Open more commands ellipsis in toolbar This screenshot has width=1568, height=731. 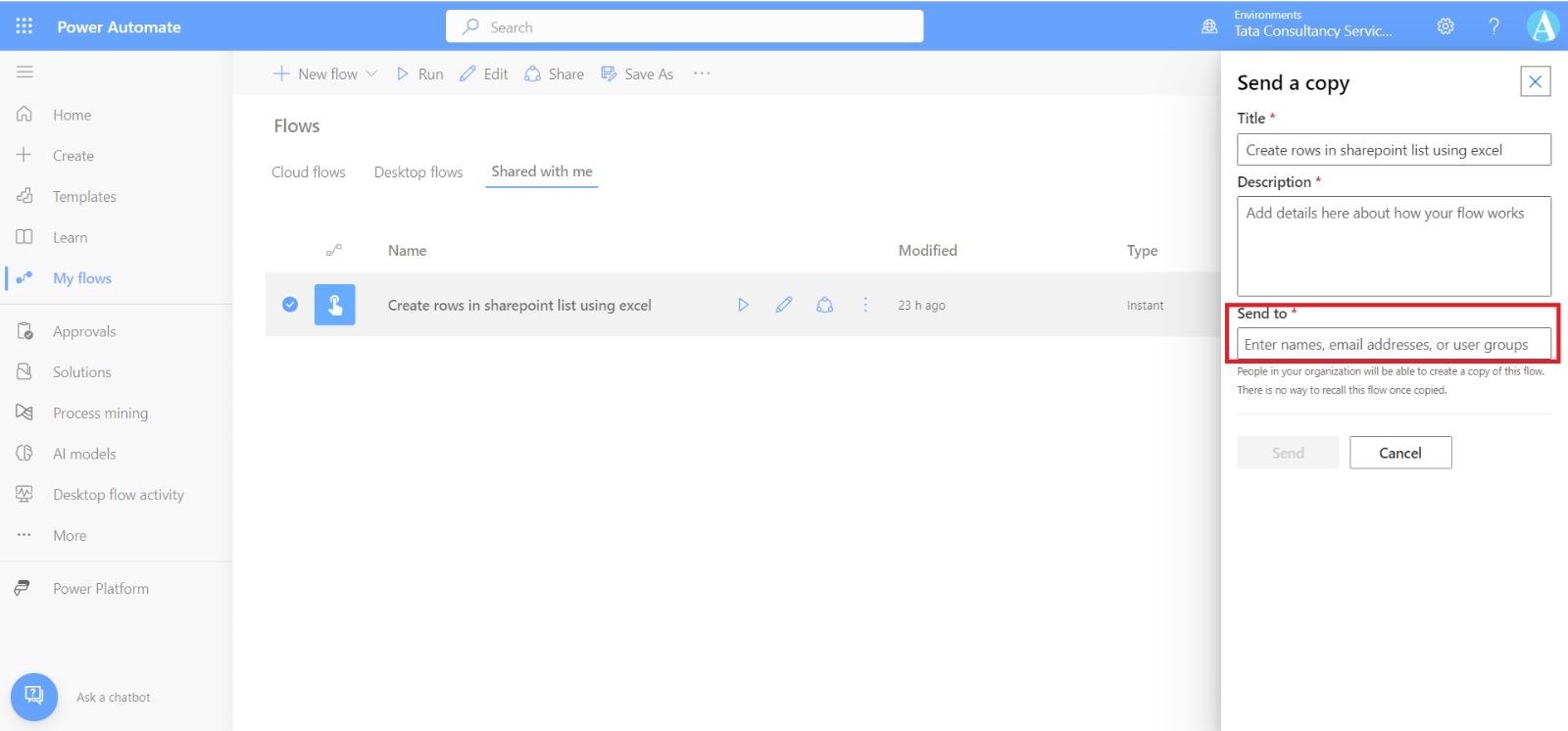(702, 73)
